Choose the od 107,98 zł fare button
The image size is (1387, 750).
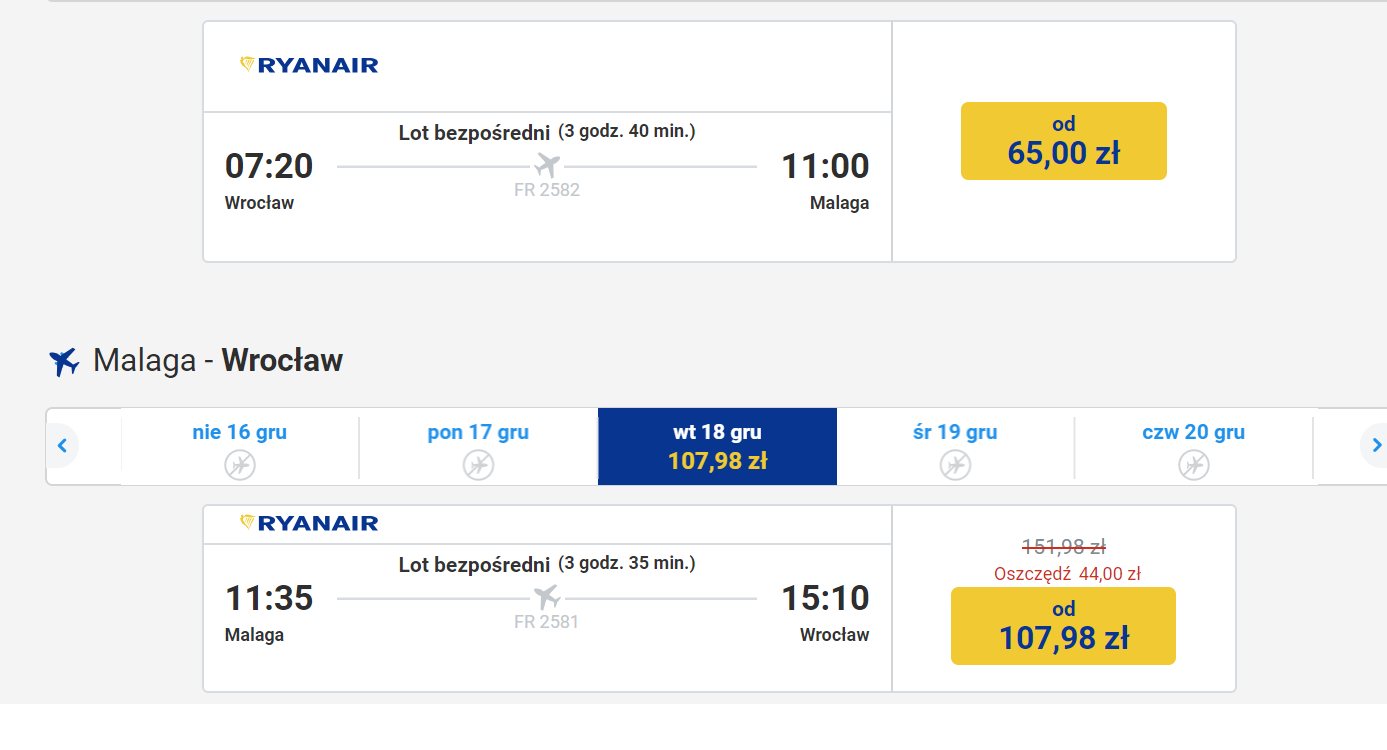point(1063,626)
